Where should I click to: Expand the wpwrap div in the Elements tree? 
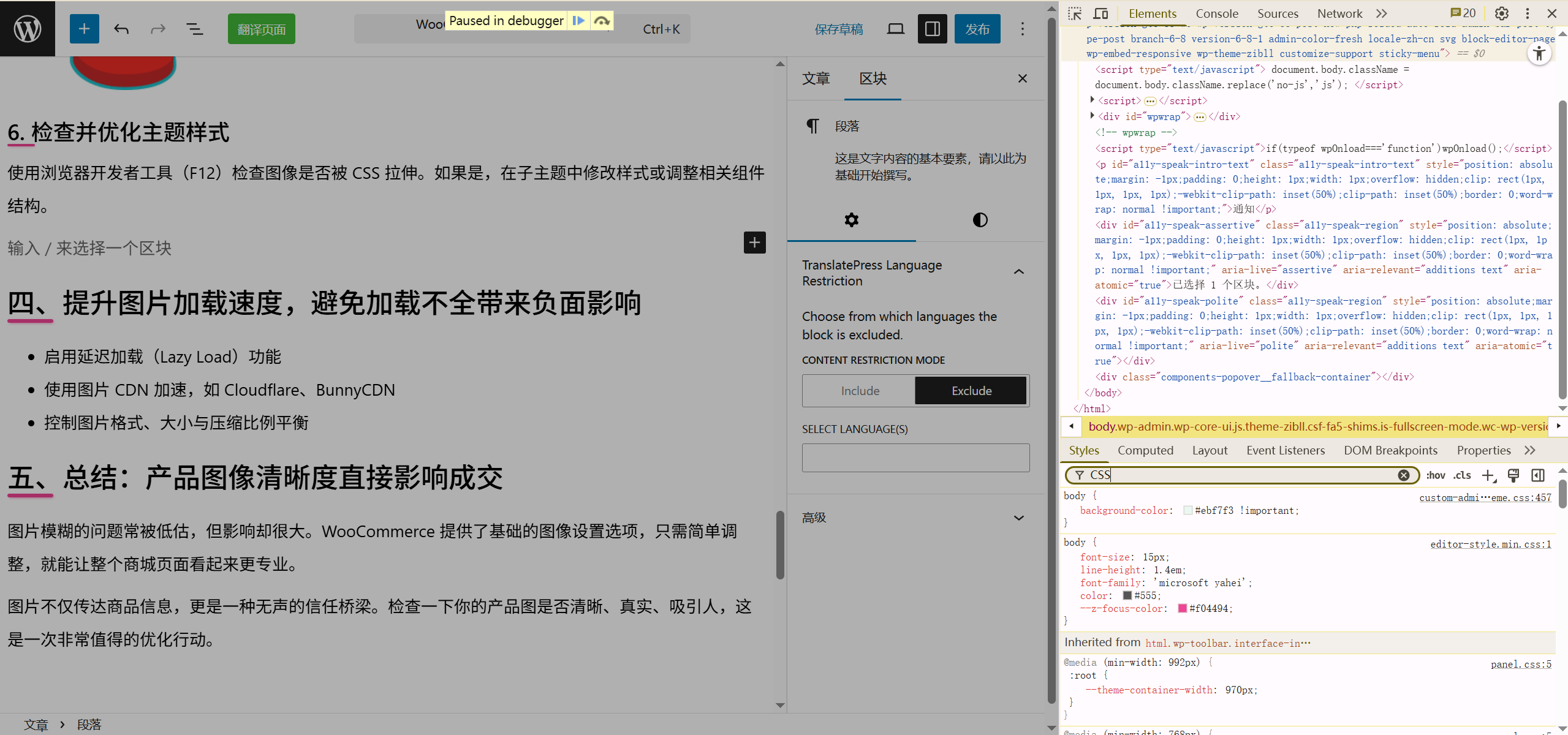coord(1091,116)
